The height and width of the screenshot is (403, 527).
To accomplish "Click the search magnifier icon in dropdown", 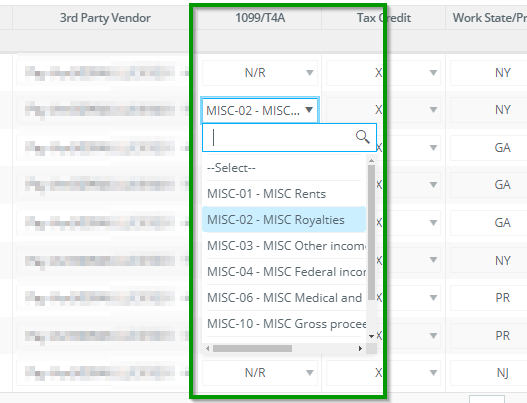I will 363,137.
